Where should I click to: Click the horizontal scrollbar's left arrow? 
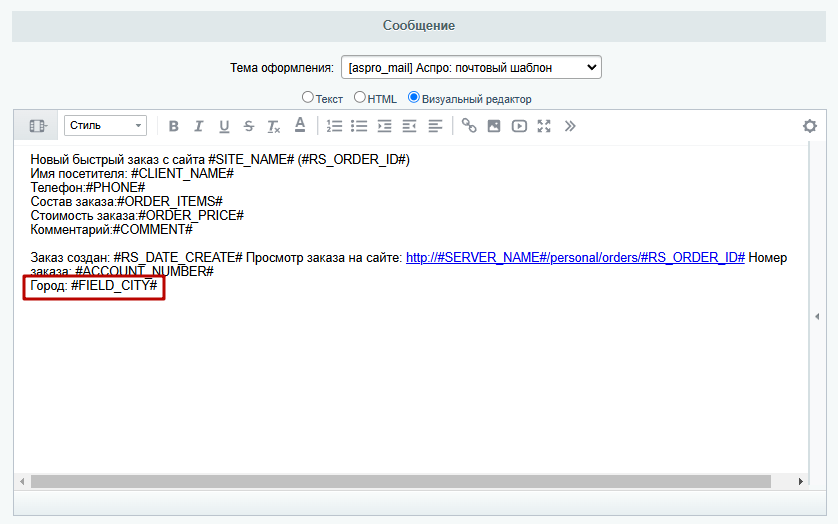22,481
